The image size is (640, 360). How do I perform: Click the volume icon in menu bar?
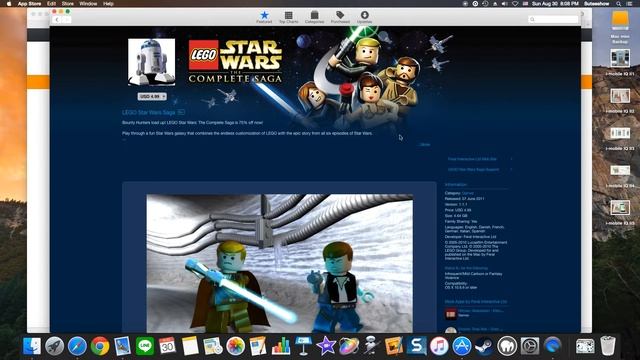(x=504, y=4)
